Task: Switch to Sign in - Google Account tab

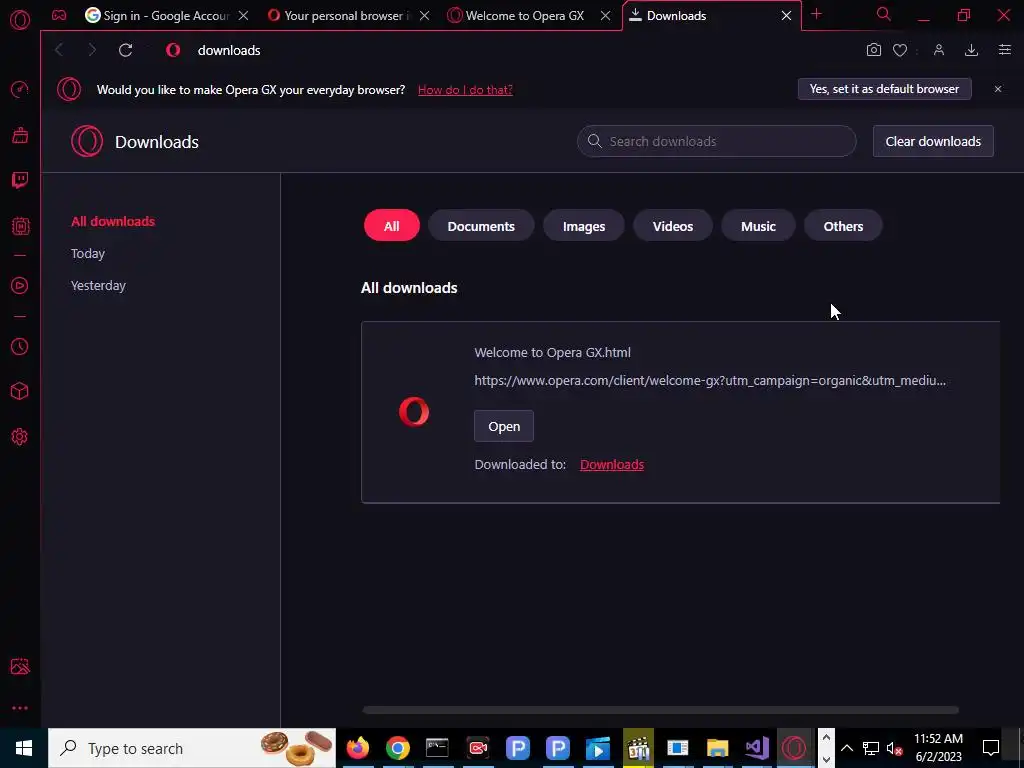Action: pos(157,16)
